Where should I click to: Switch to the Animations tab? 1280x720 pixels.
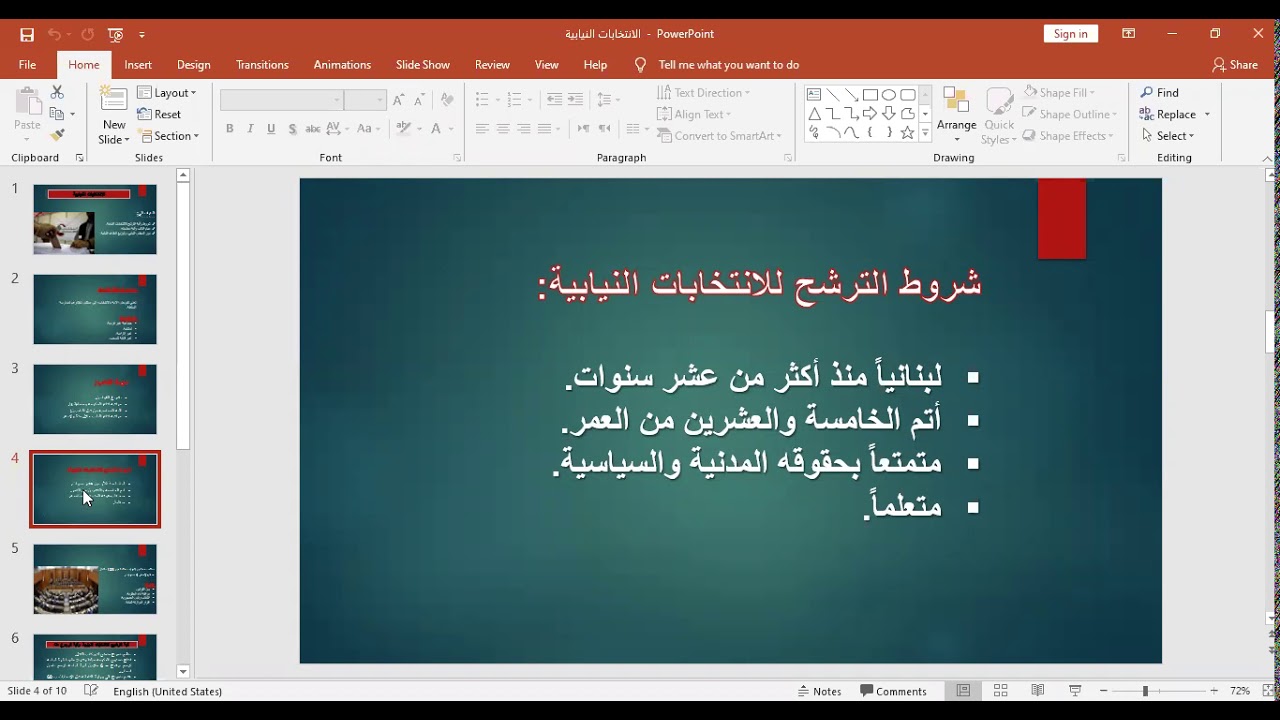[342, 65]
